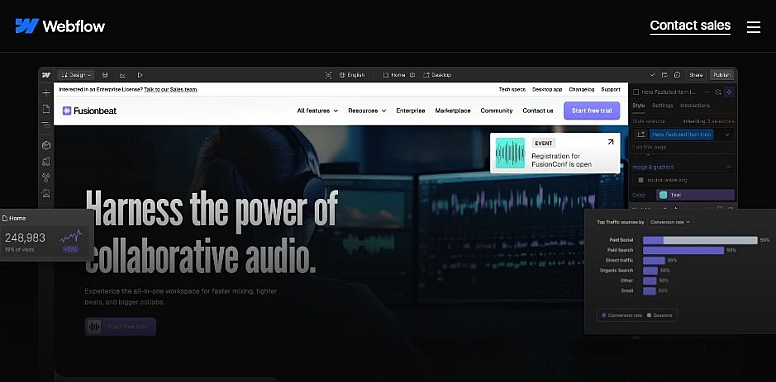Click the Fusionbeat logo

[90, 111]
